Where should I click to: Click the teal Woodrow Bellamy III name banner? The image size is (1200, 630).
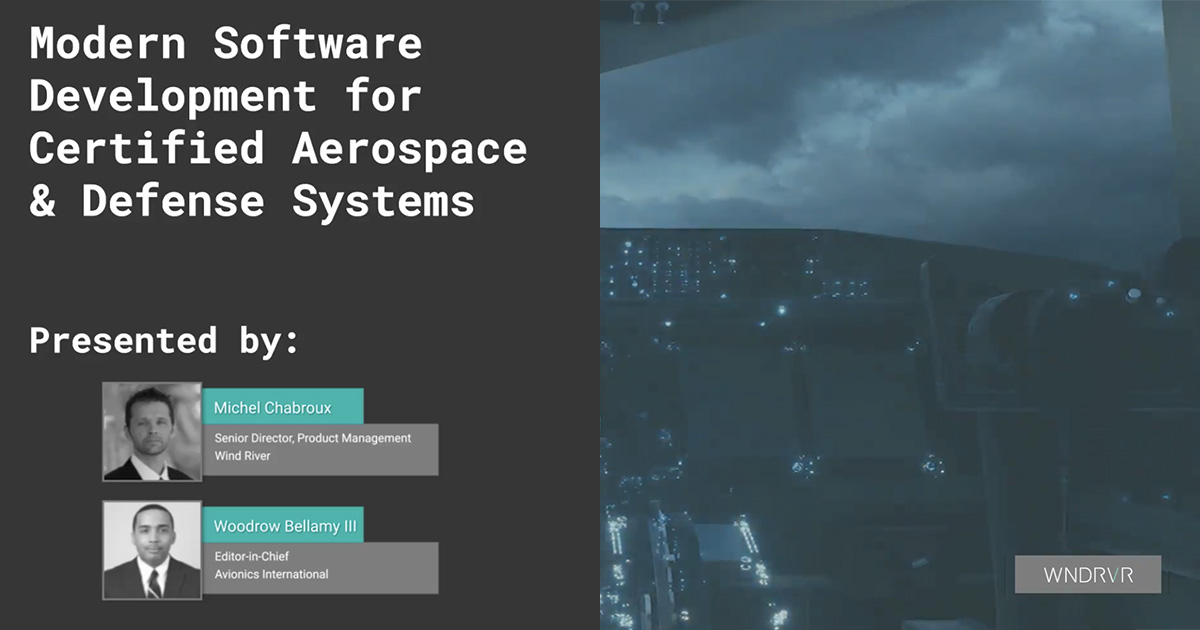[284, 524]
